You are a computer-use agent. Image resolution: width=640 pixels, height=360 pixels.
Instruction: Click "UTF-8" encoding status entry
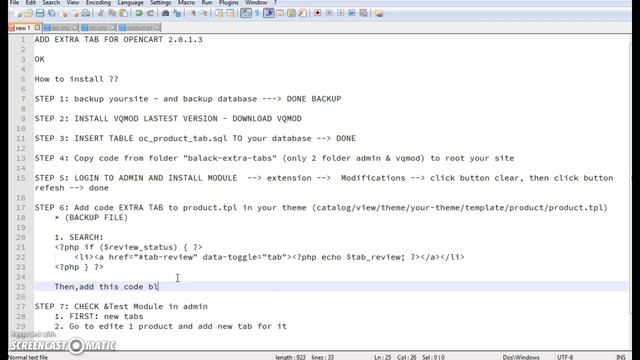coord(565,357)
